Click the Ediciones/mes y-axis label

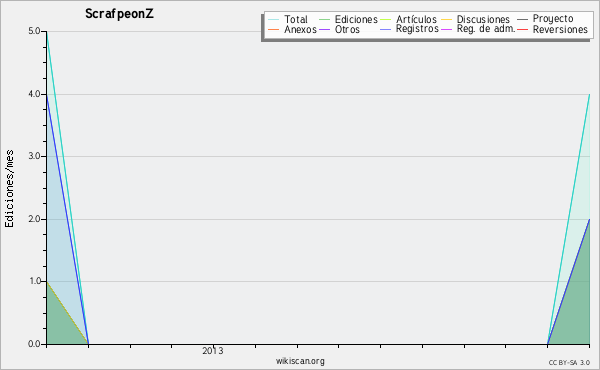(x=9, y=189)
